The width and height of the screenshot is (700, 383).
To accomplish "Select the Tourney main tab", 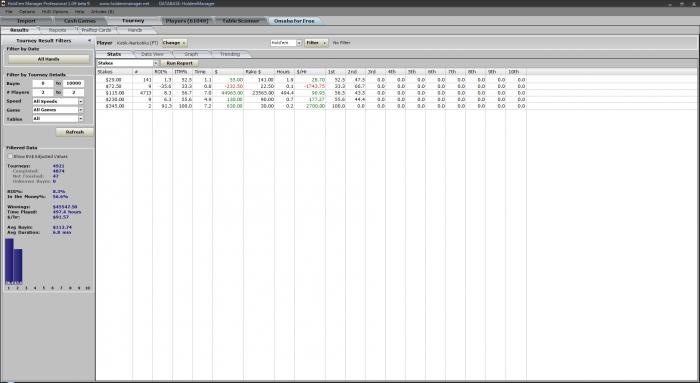I will tap(133, 21).
